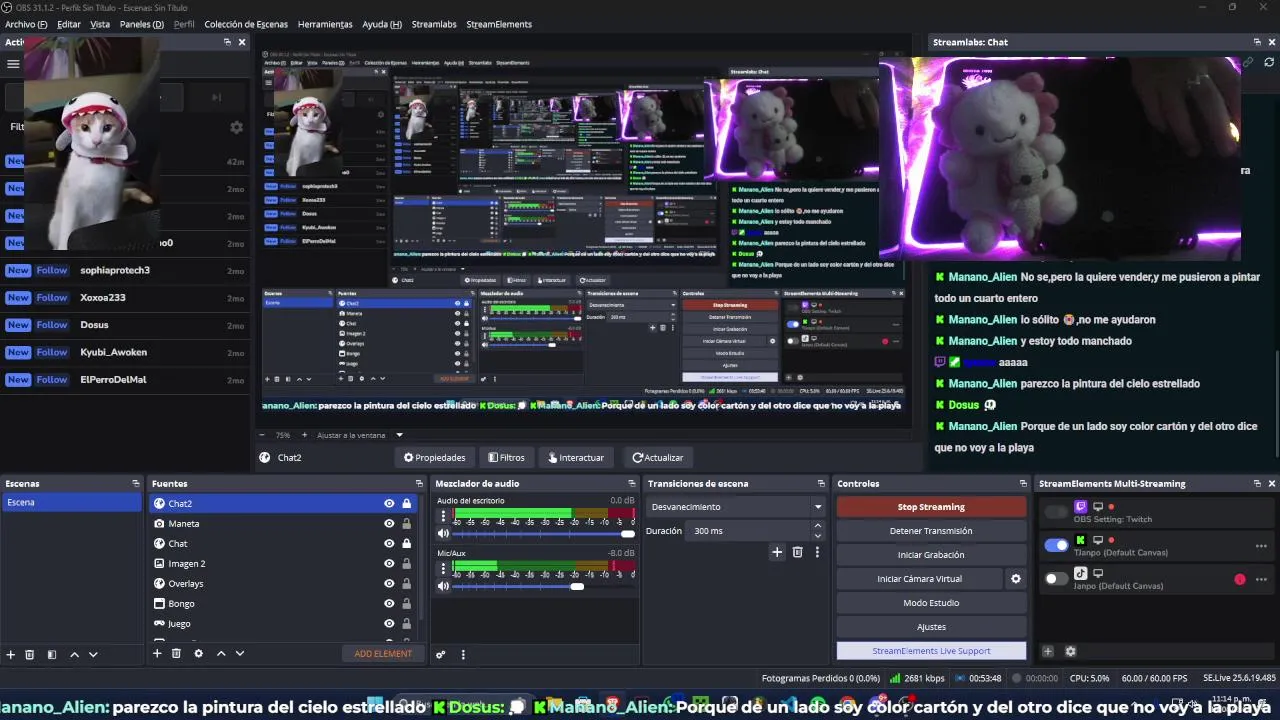Open Filtros for Chat2 source
1280x720 pixels.
(506, 457)
